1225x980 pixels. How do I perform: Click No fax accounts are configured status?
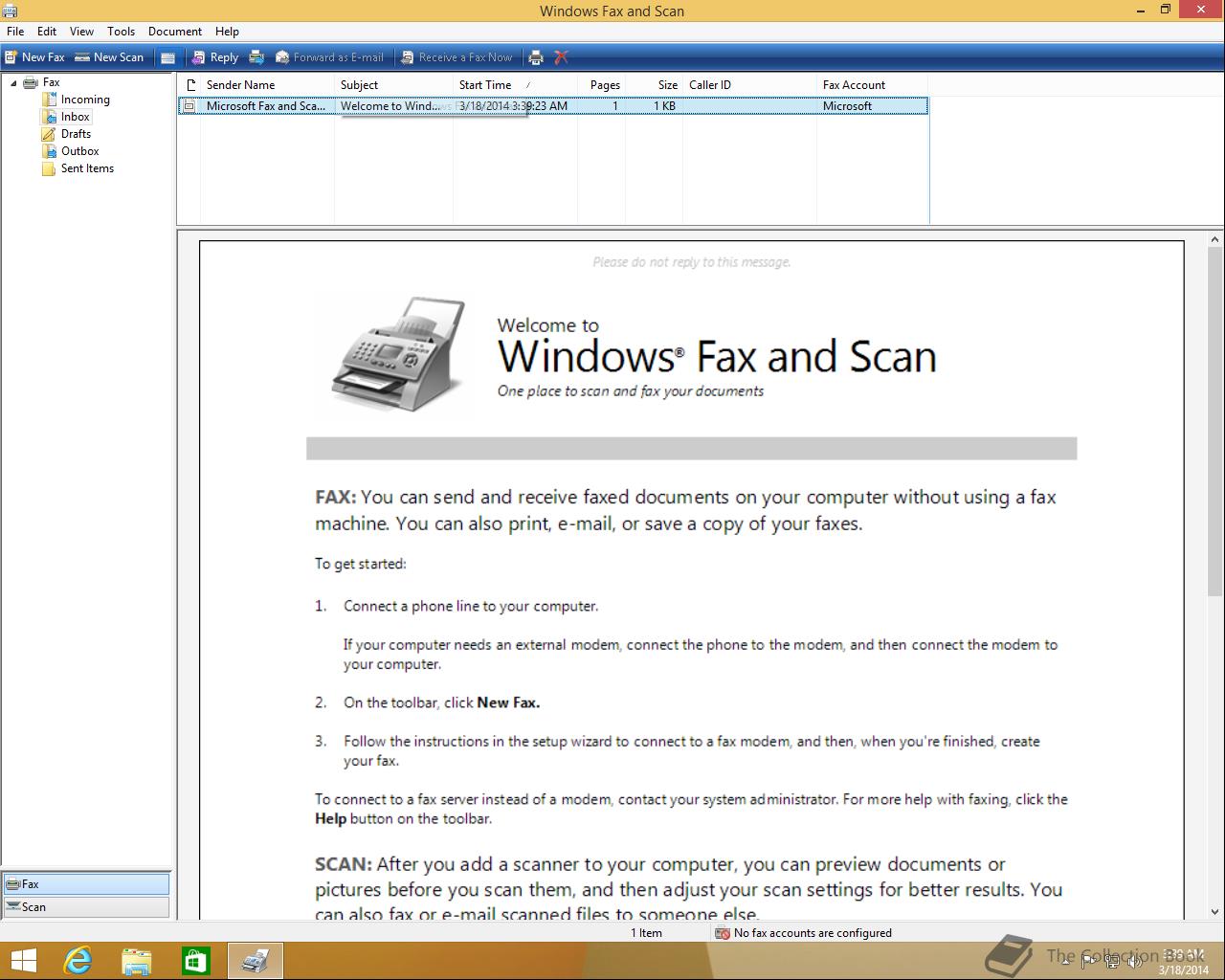(813, 933)
